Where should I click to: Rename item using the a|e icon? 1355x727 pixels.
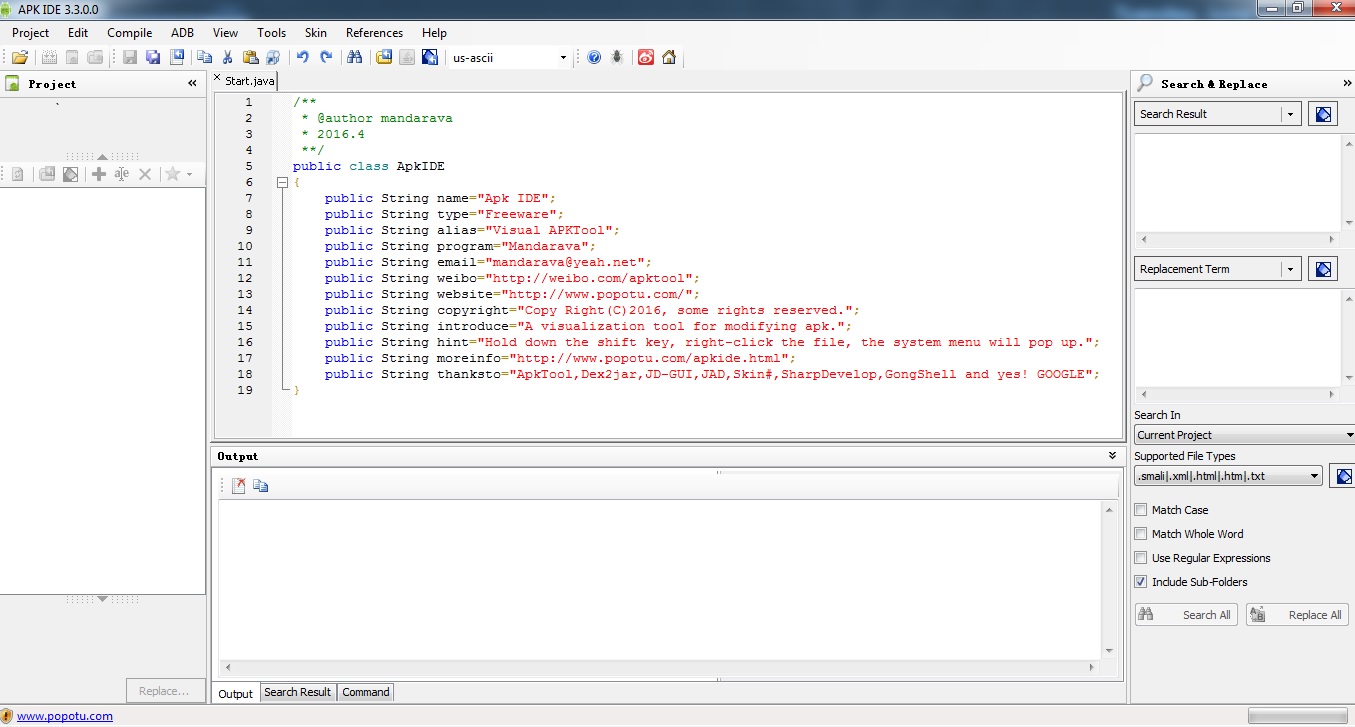[x=122, y=174]
